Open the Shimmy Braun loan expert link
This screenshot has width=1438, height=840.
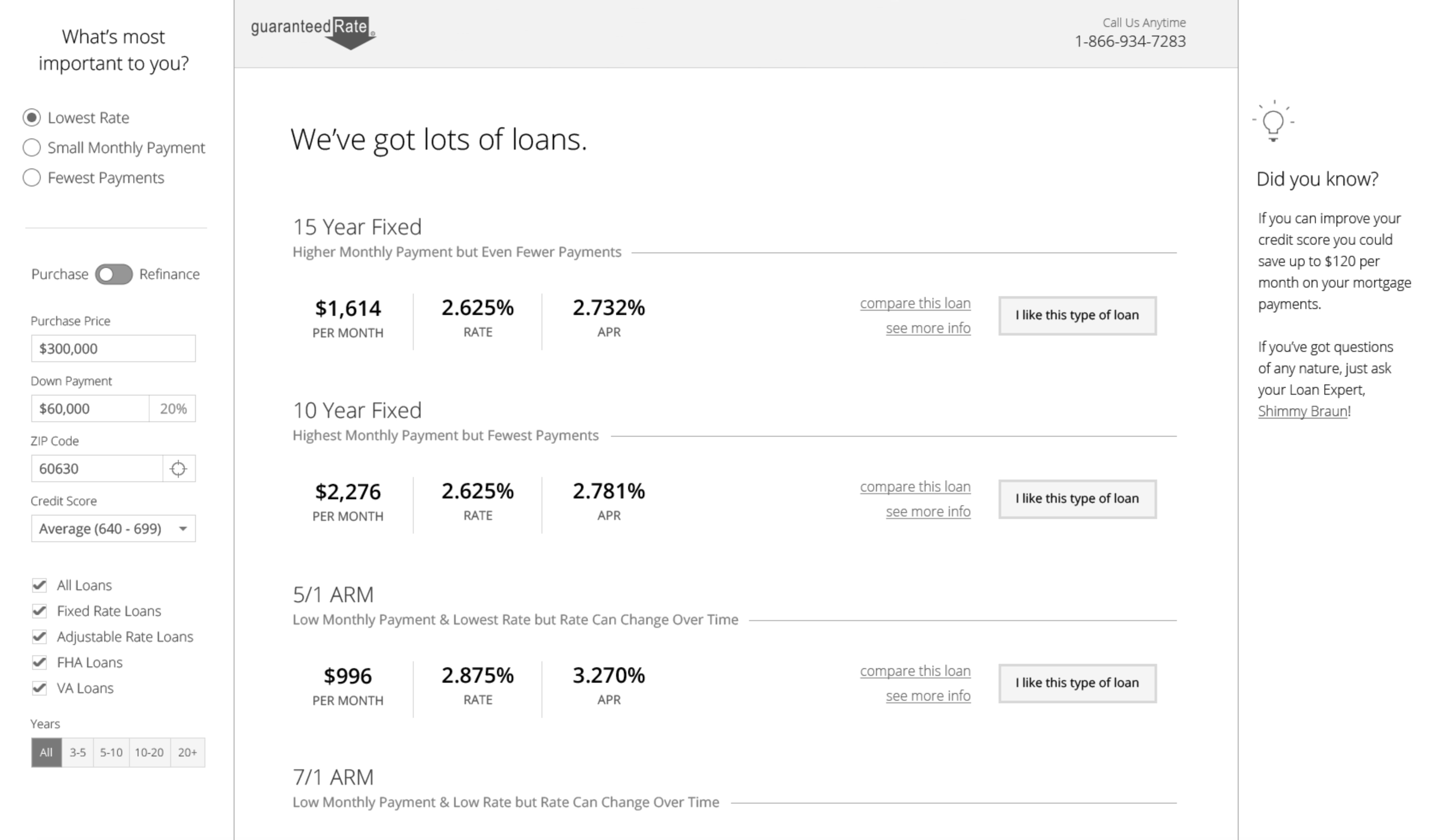[x=1302, y=411]
